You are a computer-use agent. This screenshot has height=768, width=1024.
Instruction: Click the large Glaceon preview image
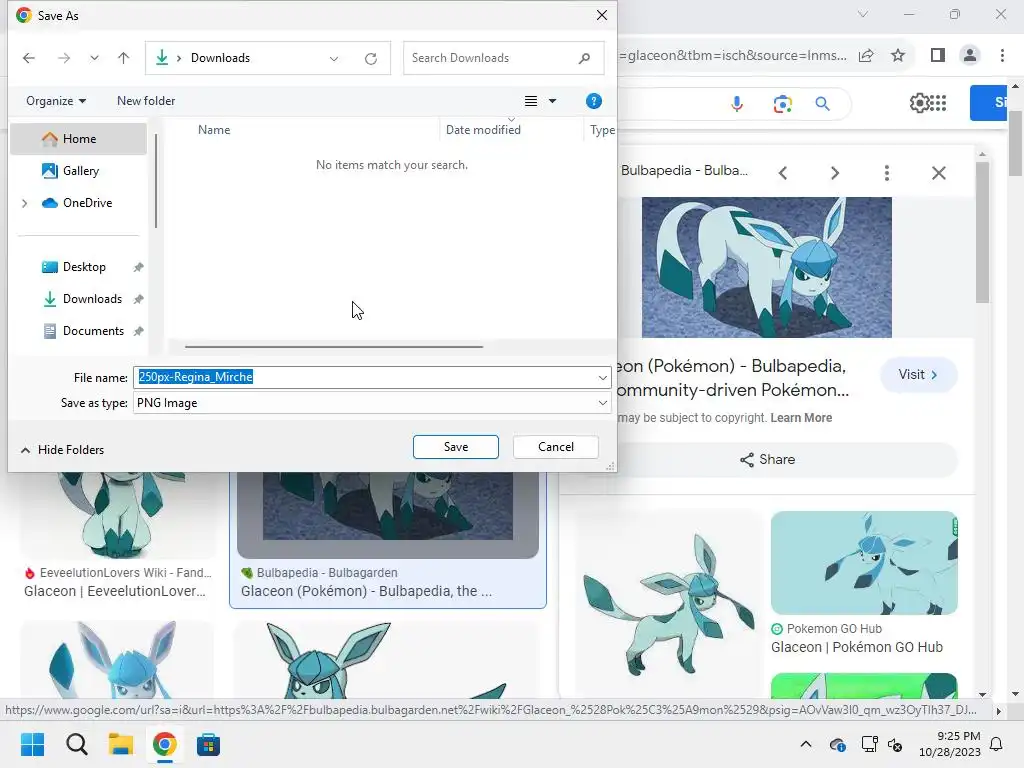coord(767,268)
